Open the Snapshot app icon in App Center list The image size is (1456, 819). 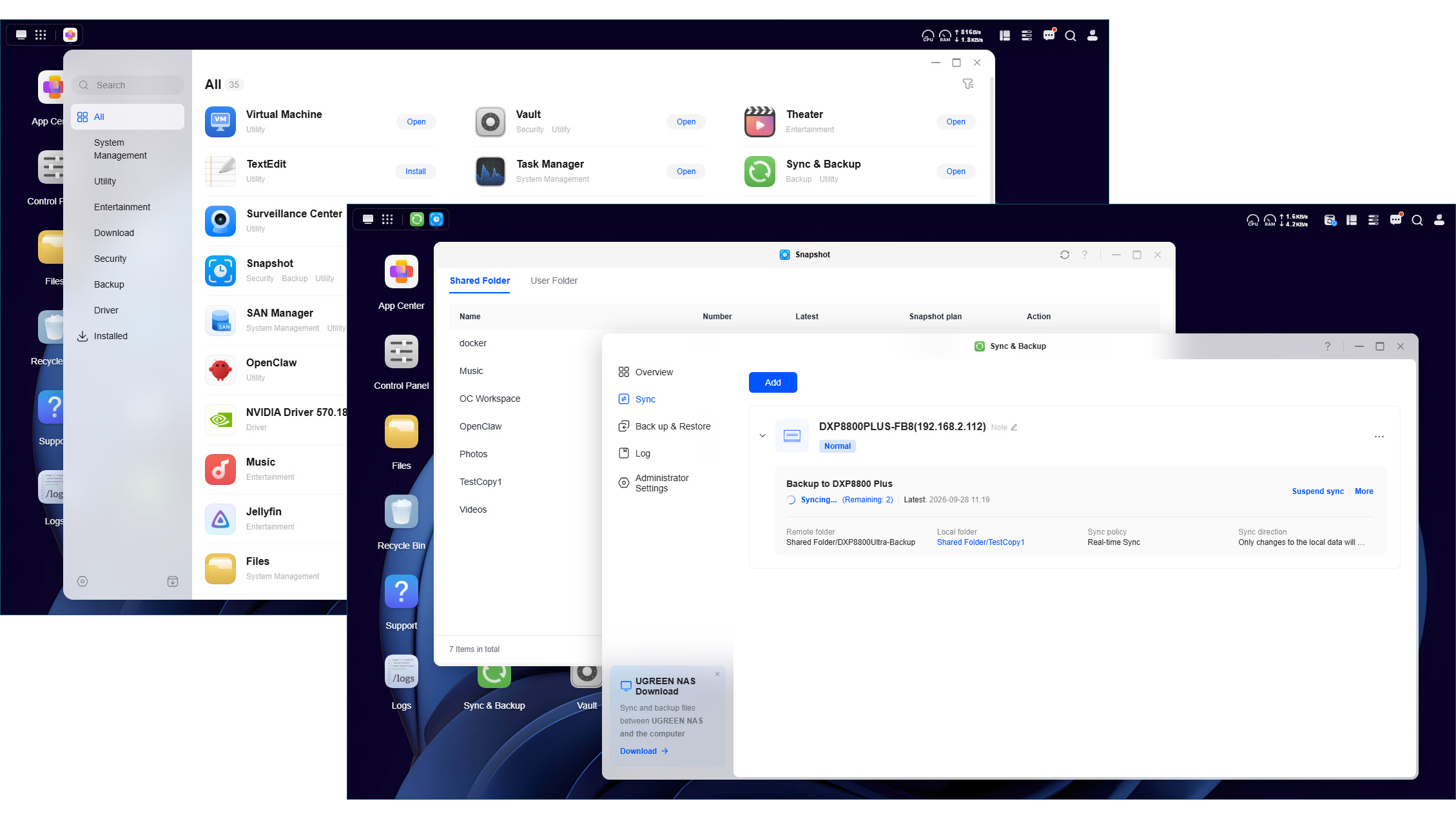(220, 271)
